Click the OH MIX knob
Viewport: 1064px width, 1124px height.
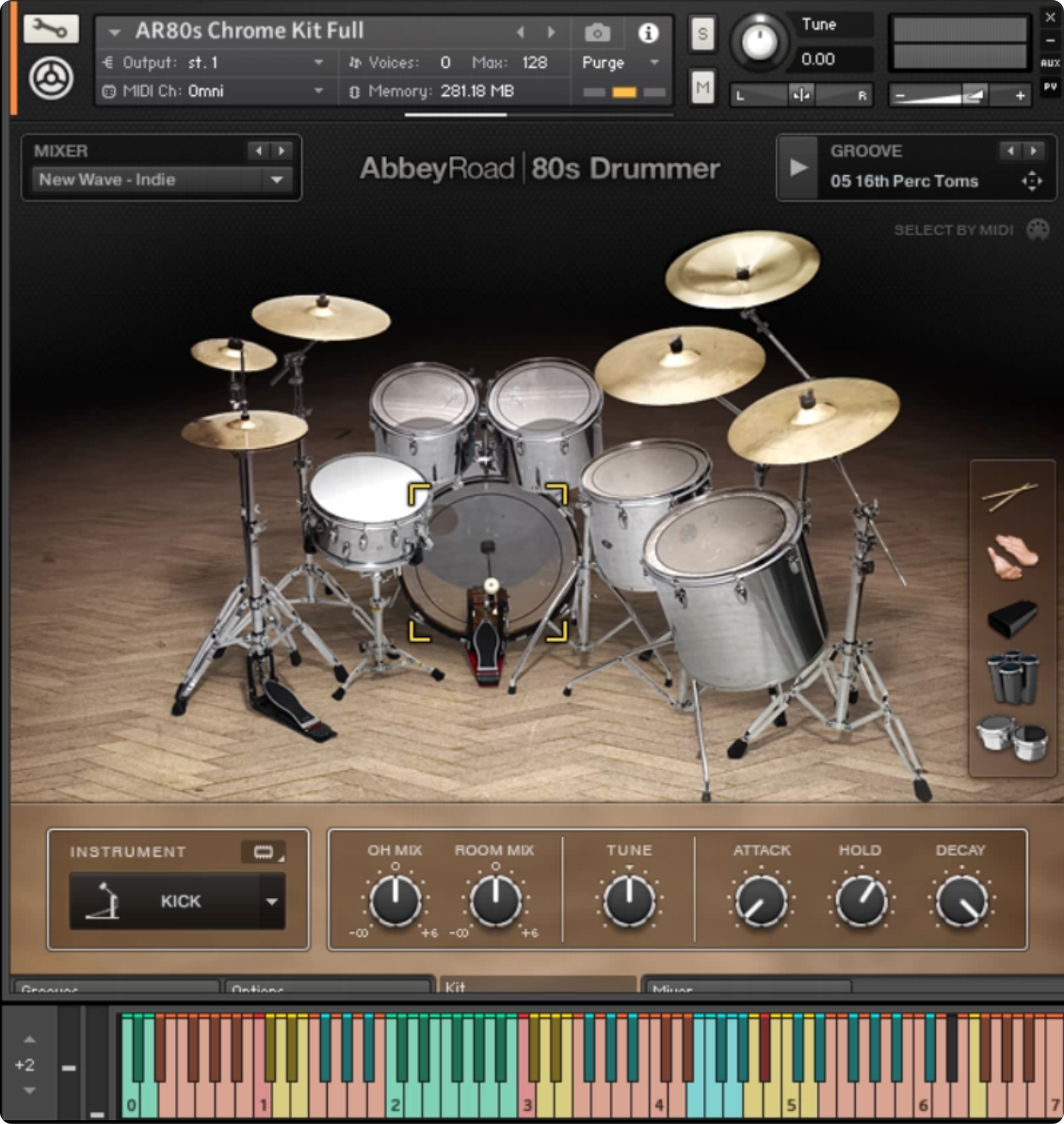pos(395,900)
